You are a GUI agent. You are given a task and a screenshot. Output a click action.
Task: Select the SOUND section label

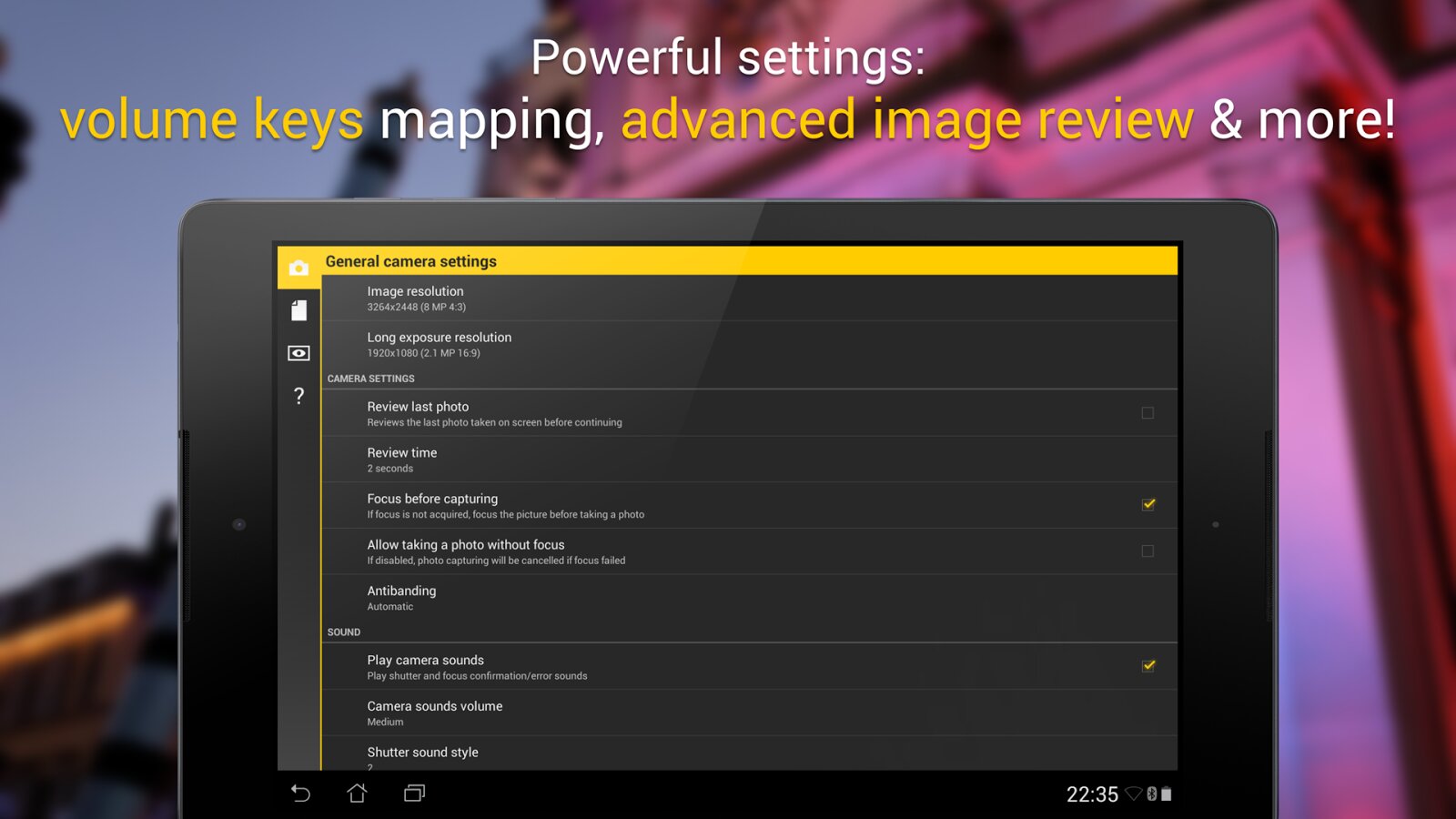click(x=344, y=632)
